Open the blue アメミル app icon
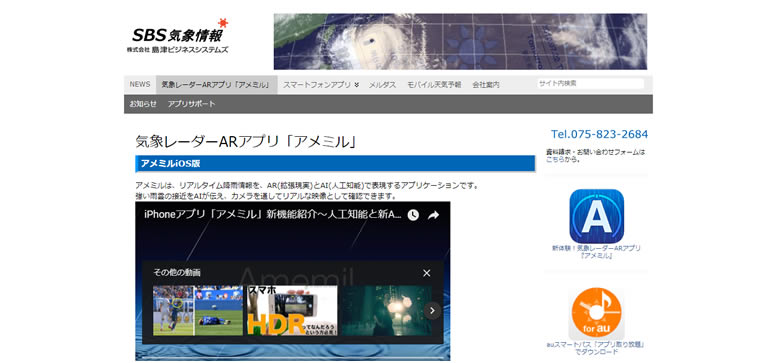The height and width of the screenshot is (363, 779). click(x=596, y=216)
